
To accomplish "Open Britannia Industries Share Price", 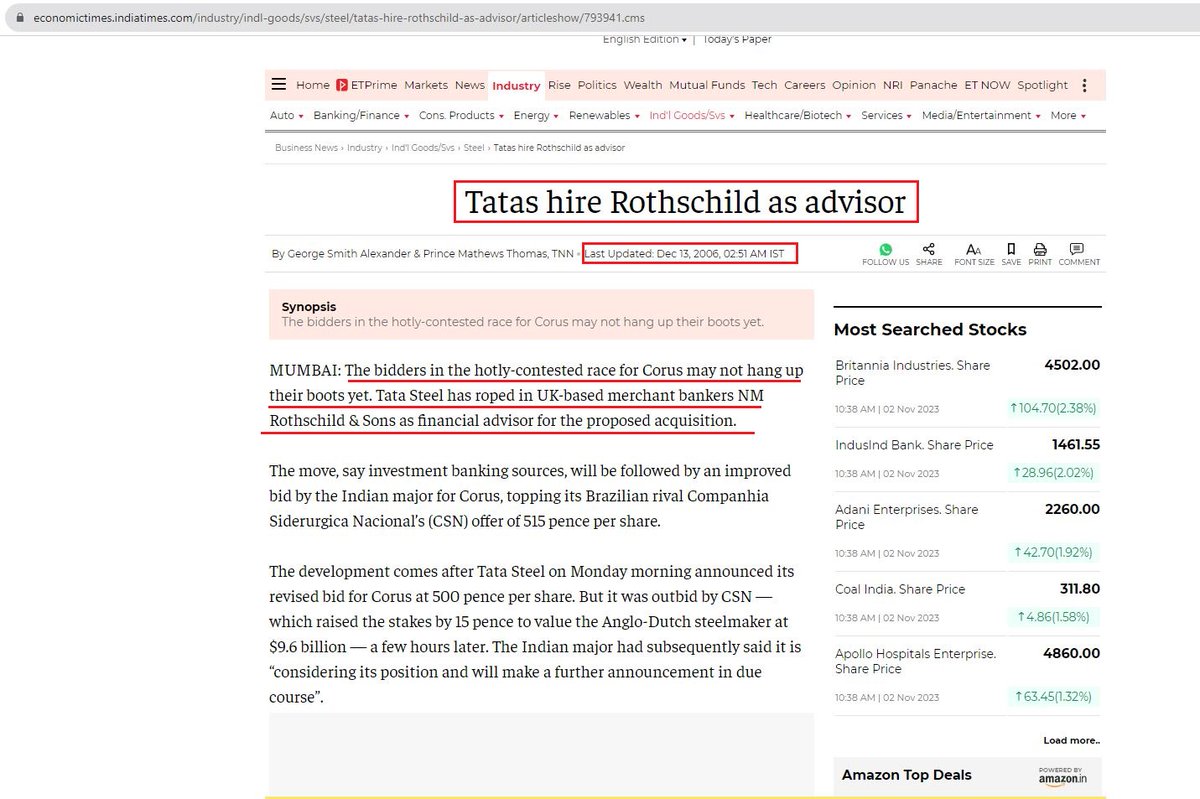I will click(x=915, y=373).
